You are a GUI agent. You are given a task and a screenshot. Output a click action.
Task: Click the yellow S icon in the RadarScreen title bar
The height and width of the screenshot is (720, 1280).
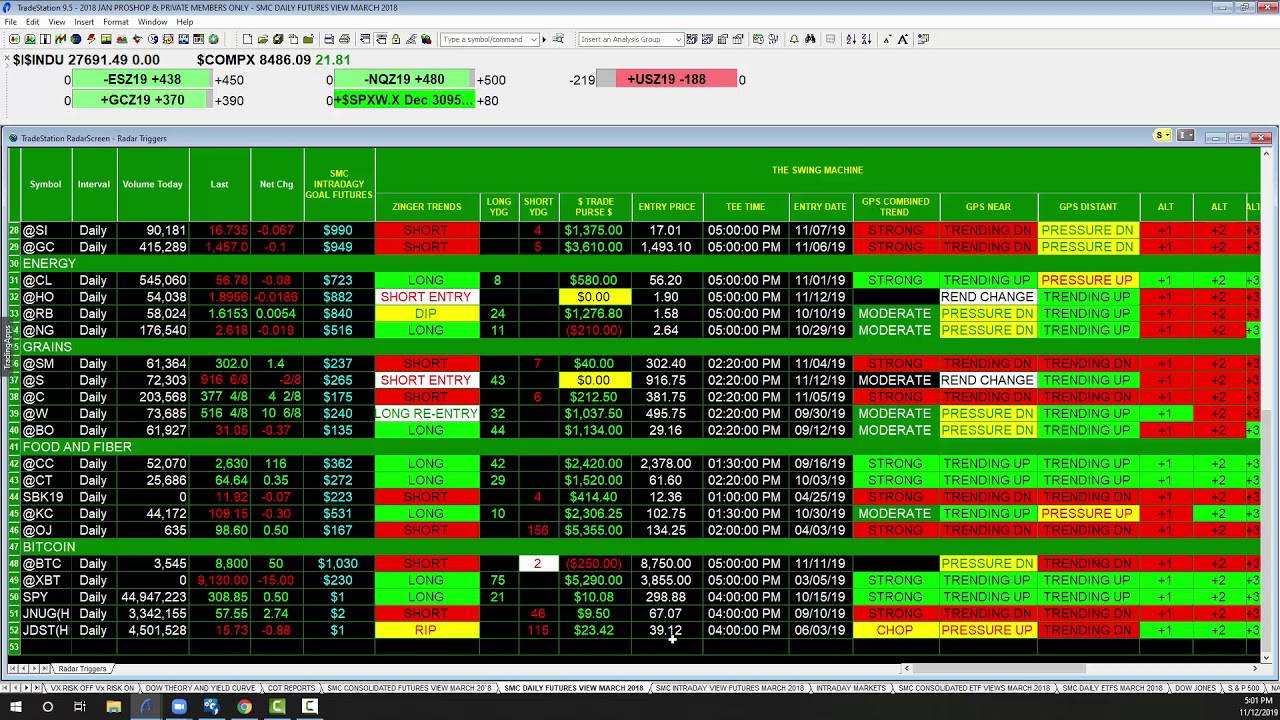(1162, 136)
